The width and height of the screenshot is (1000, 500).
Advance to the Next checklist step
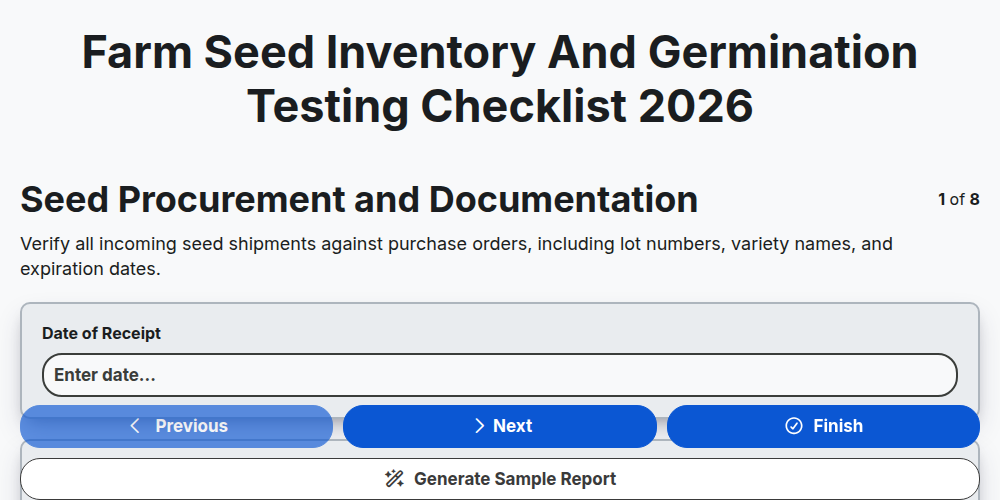[x=500, y=426]
